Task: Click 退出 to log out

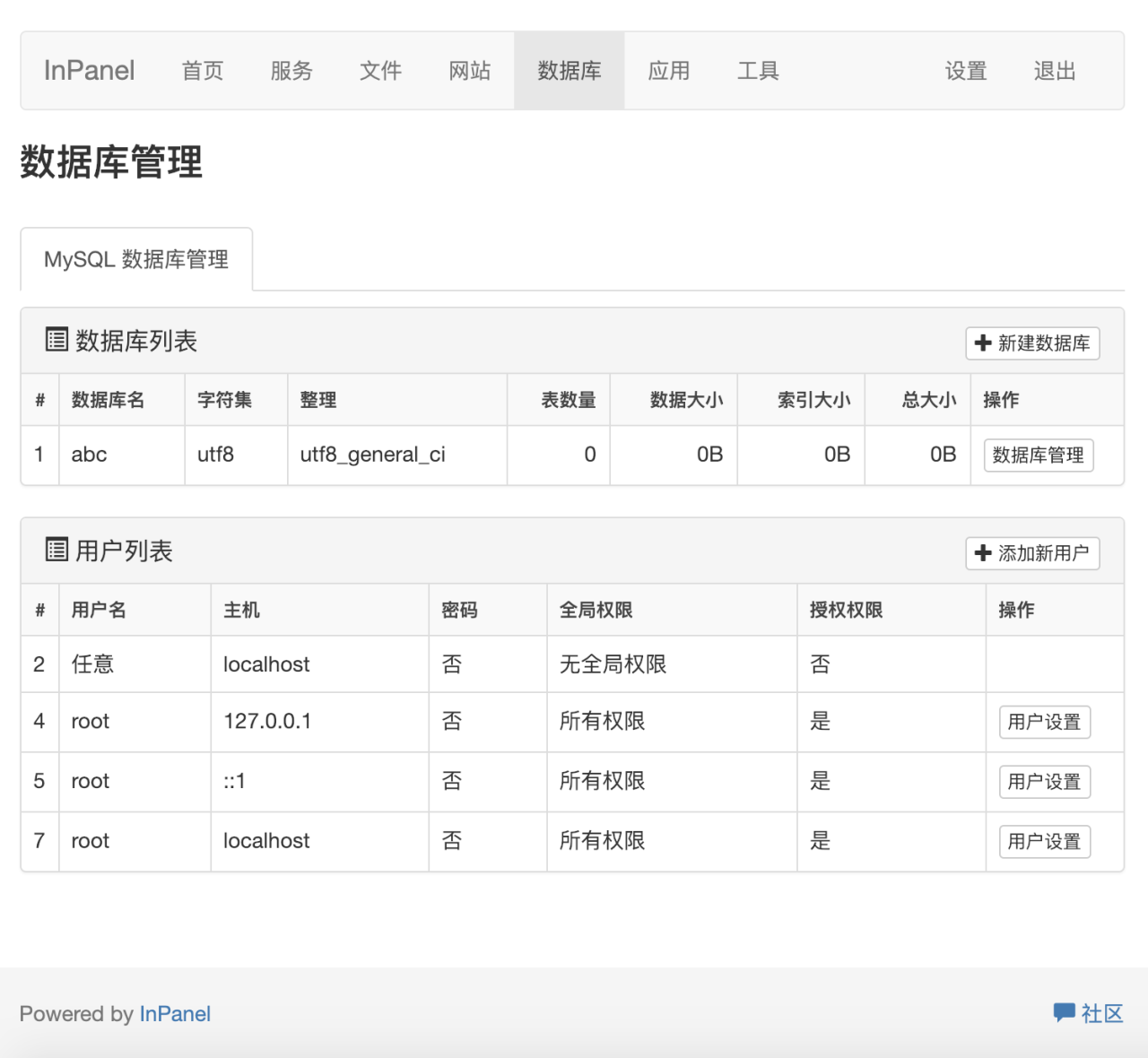Action: 1054,70
